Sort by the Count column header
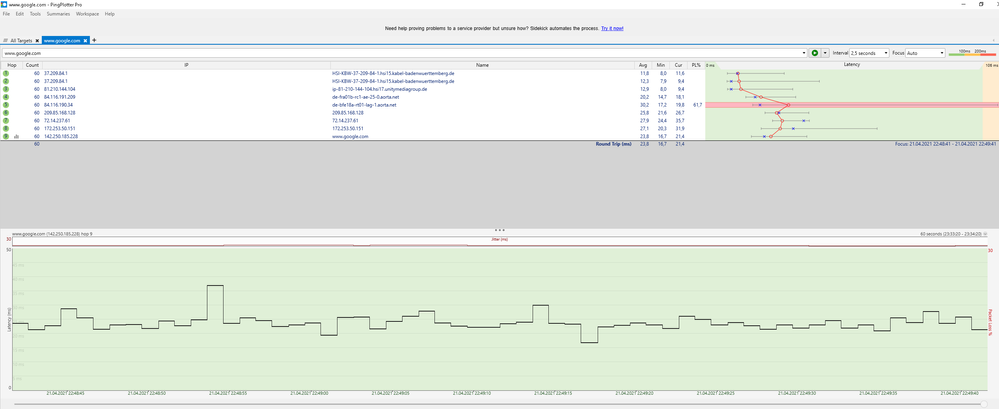 click(x=32, y=65)
